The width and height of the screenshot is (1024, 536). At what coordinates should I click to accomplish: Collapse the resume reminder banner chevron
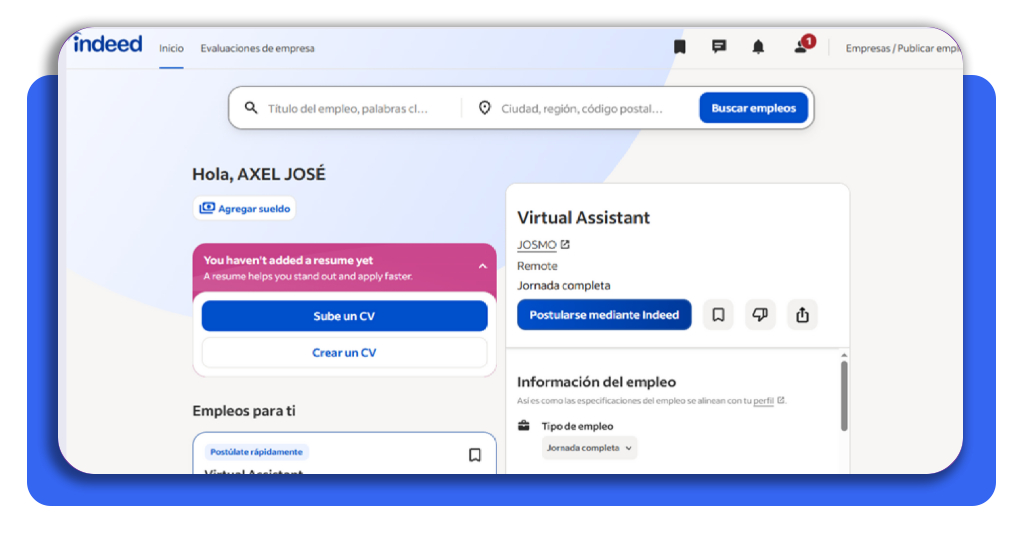[x=483, y=266]
